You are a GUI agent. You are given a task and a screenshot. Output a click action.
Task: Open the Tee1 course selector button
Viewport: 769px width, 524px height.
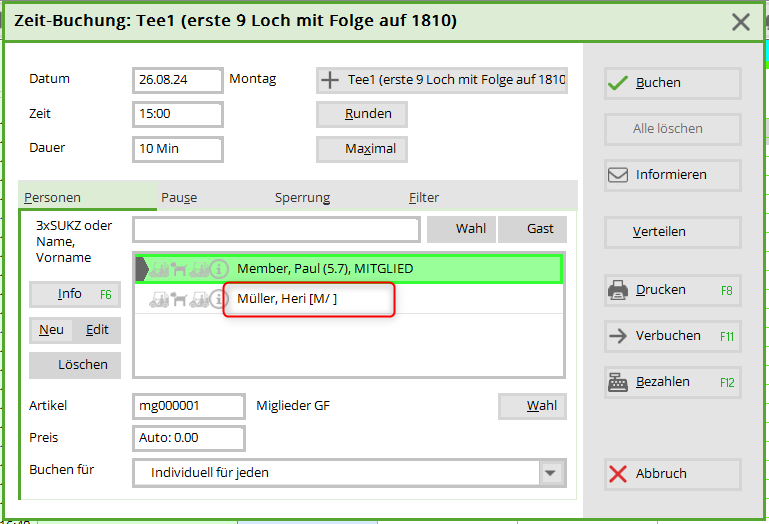click(x=442, y=80)
